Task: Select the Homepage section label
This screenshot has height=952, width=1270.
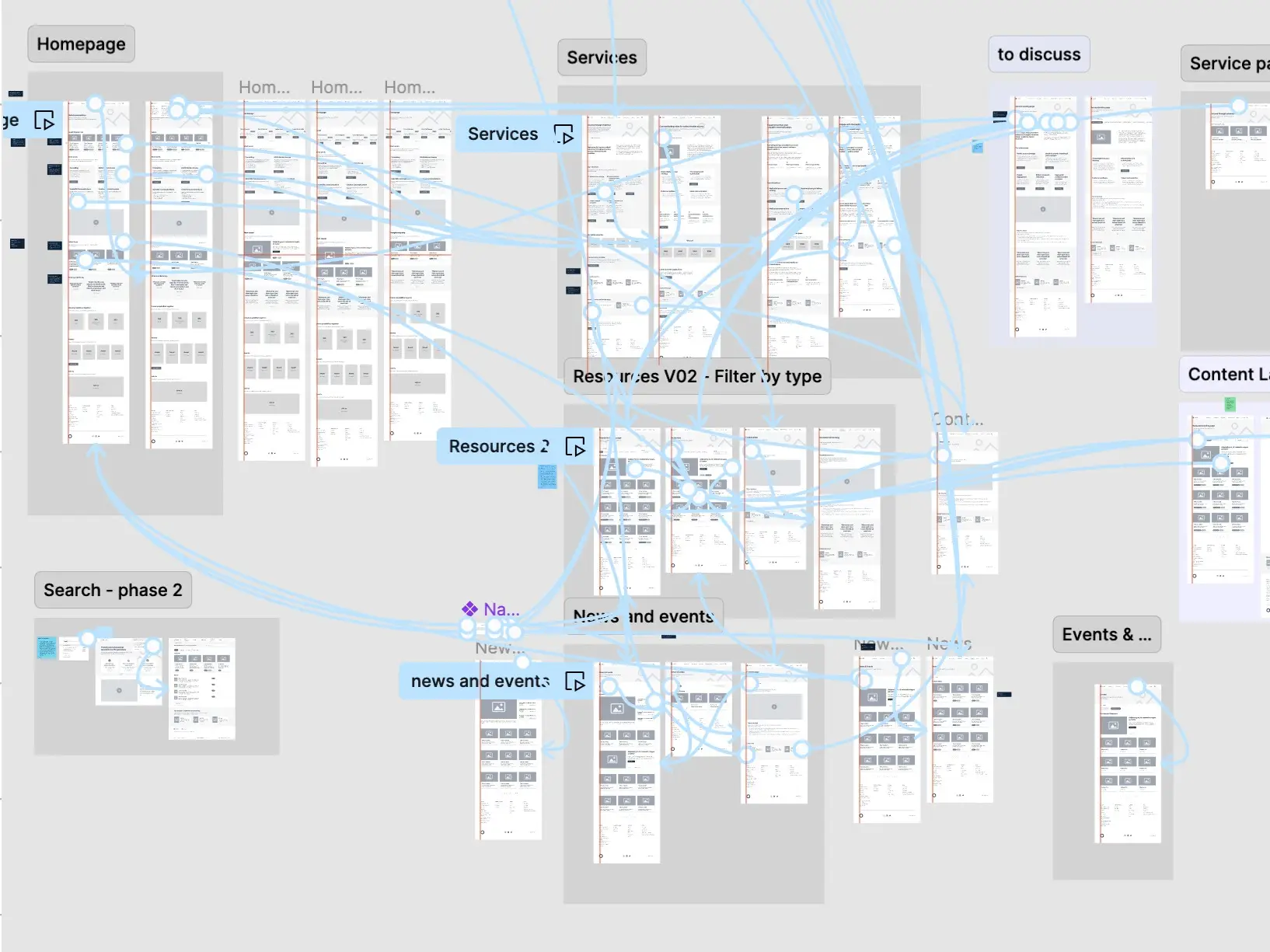Action: point(82,44)
